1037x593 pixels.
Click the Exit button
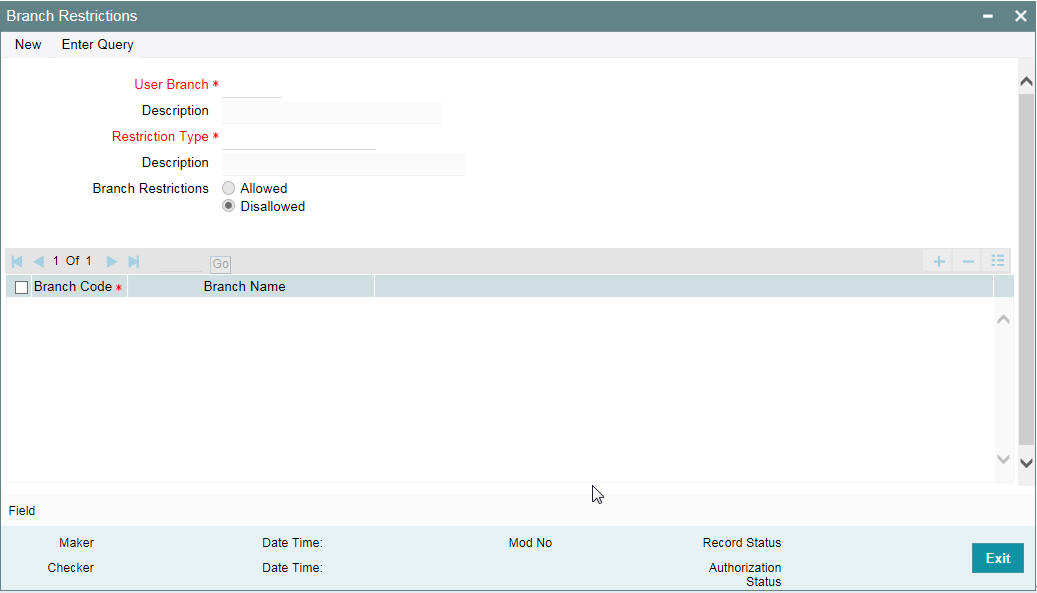coord(998,558)
